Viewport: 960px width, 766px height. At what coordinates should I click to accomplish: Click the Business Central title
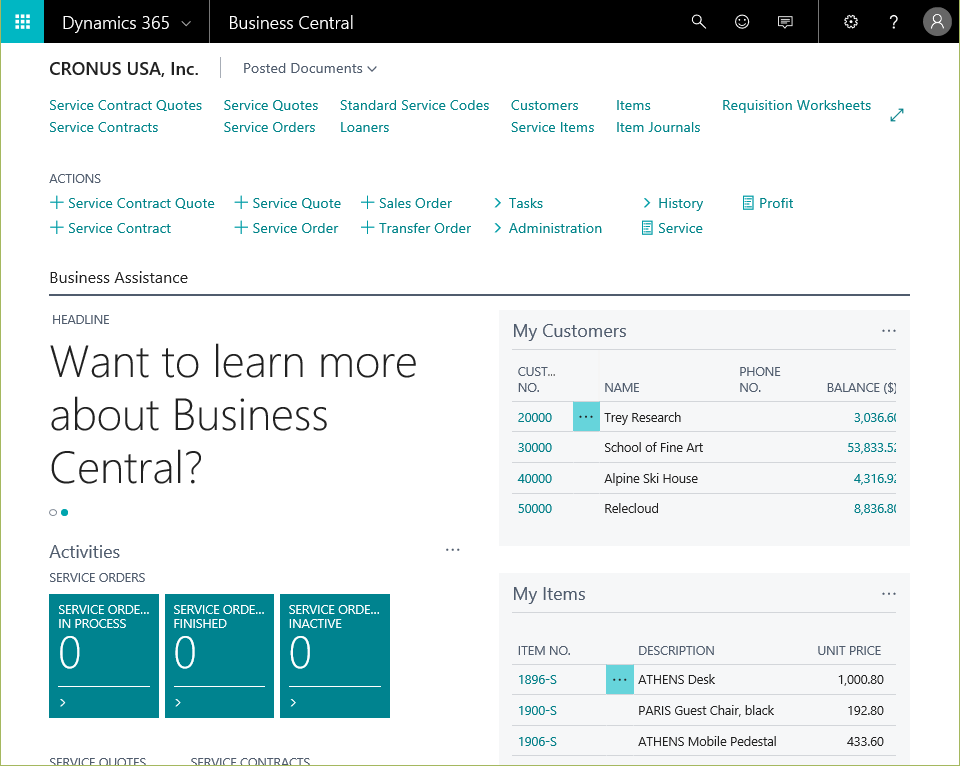click(x=291, y=23)
